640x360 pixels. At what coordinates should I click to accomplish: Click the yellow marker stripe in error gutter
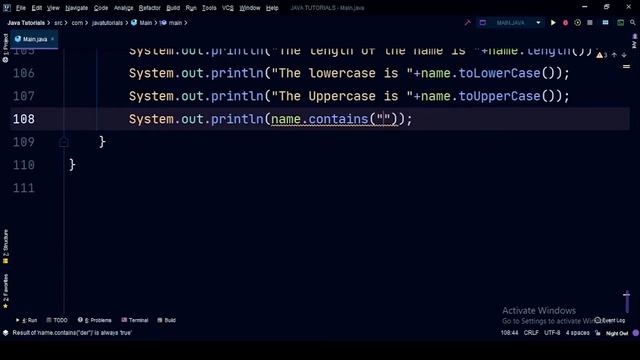tap(627, 67)
